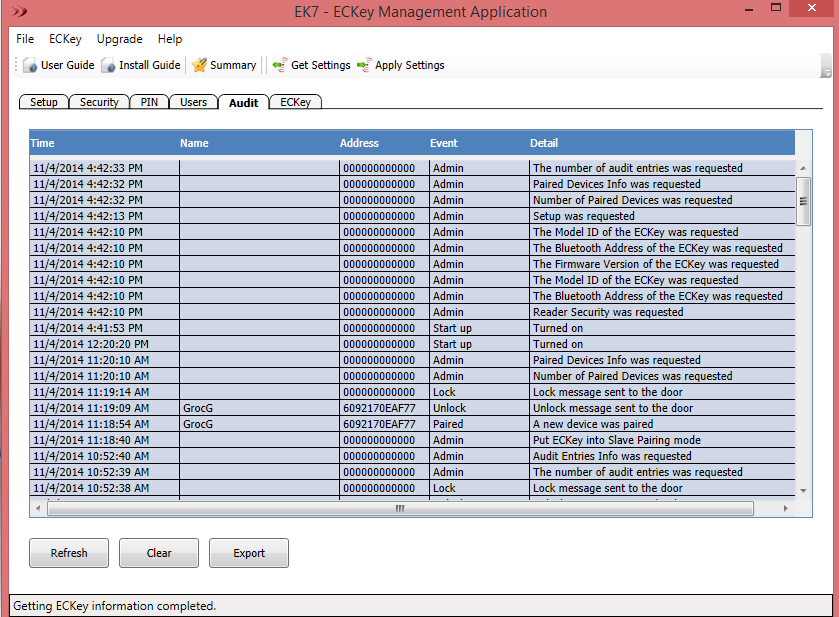Close the EK7 application window

(812, 8)
